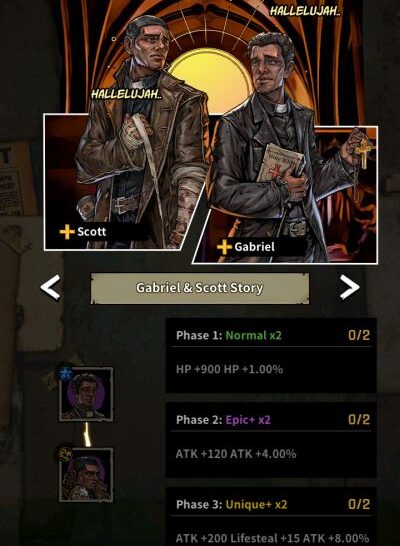Click the yellow plus icon beside Gabriel
This screenshot has width=400, height=546.
point(224,247)
